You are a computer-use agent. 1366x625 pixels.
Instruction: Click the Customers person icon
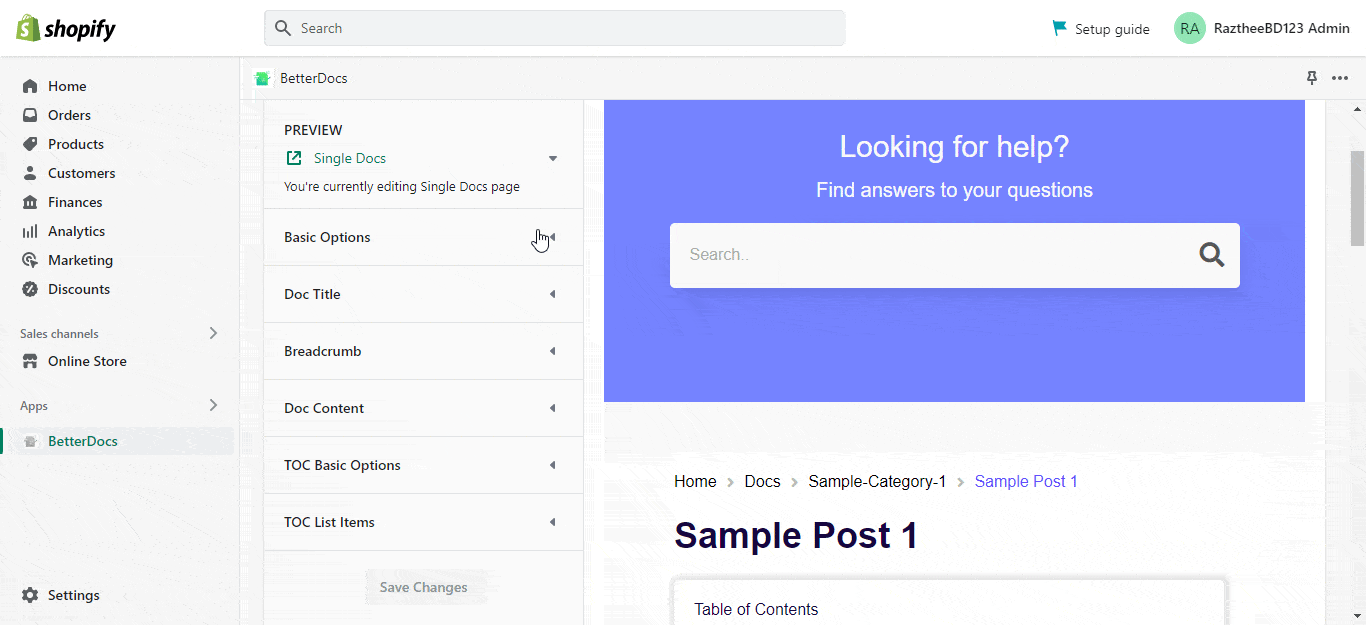[x=30, y=173]
